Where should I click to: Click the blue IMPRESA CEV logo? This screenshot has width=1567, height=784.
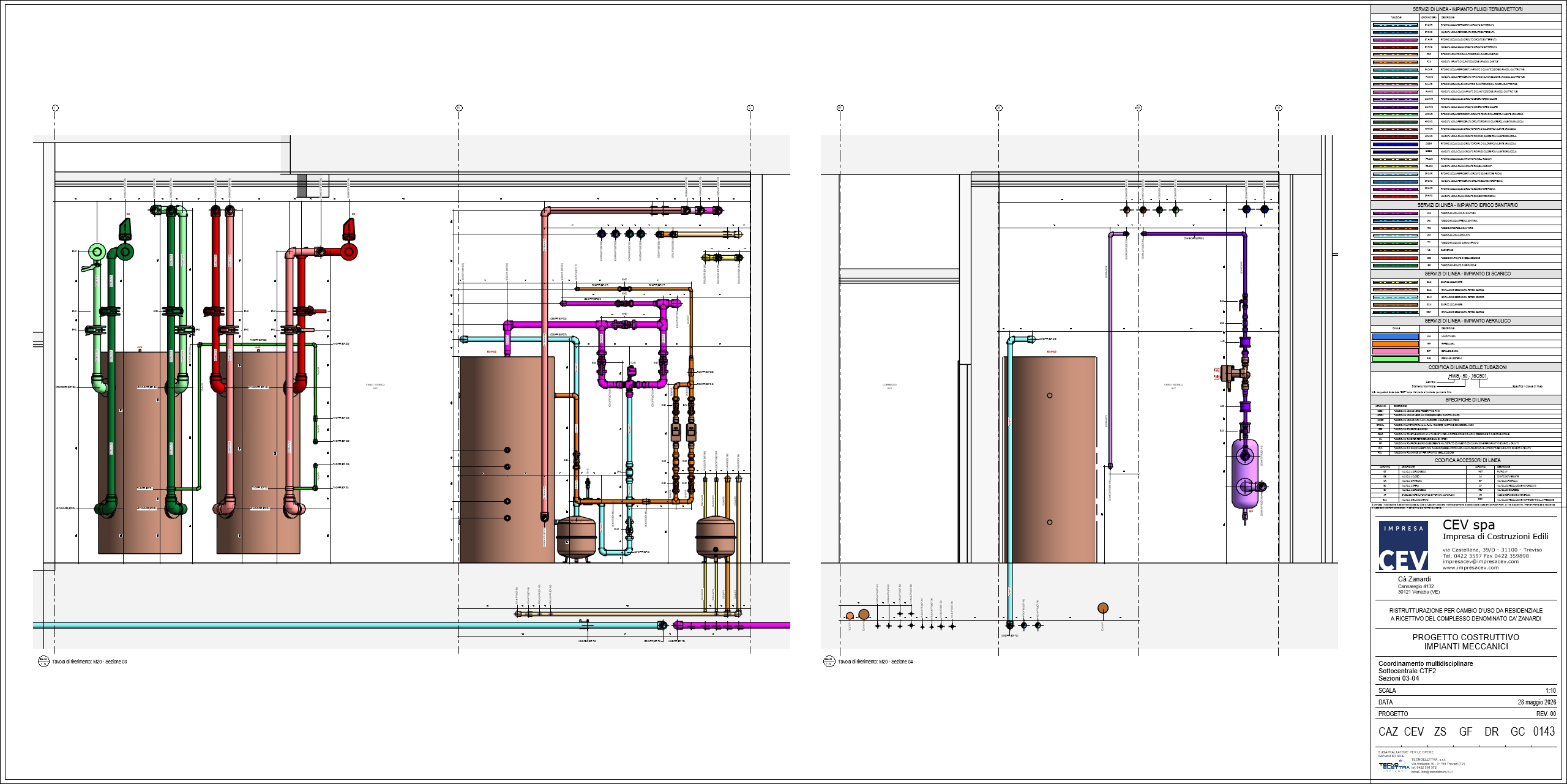point(1403,545)
